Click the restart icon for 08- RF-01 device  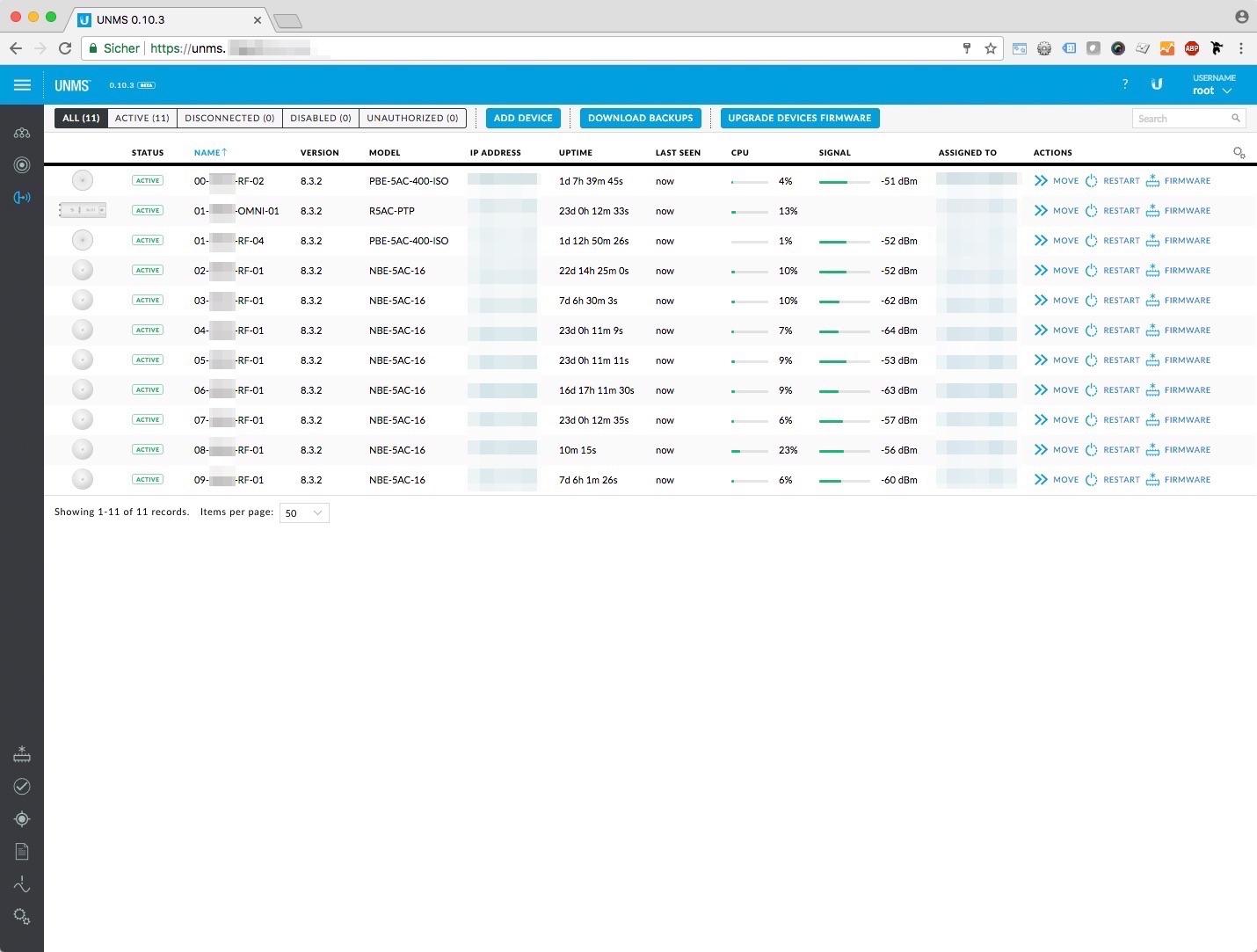coord(1091,450)
